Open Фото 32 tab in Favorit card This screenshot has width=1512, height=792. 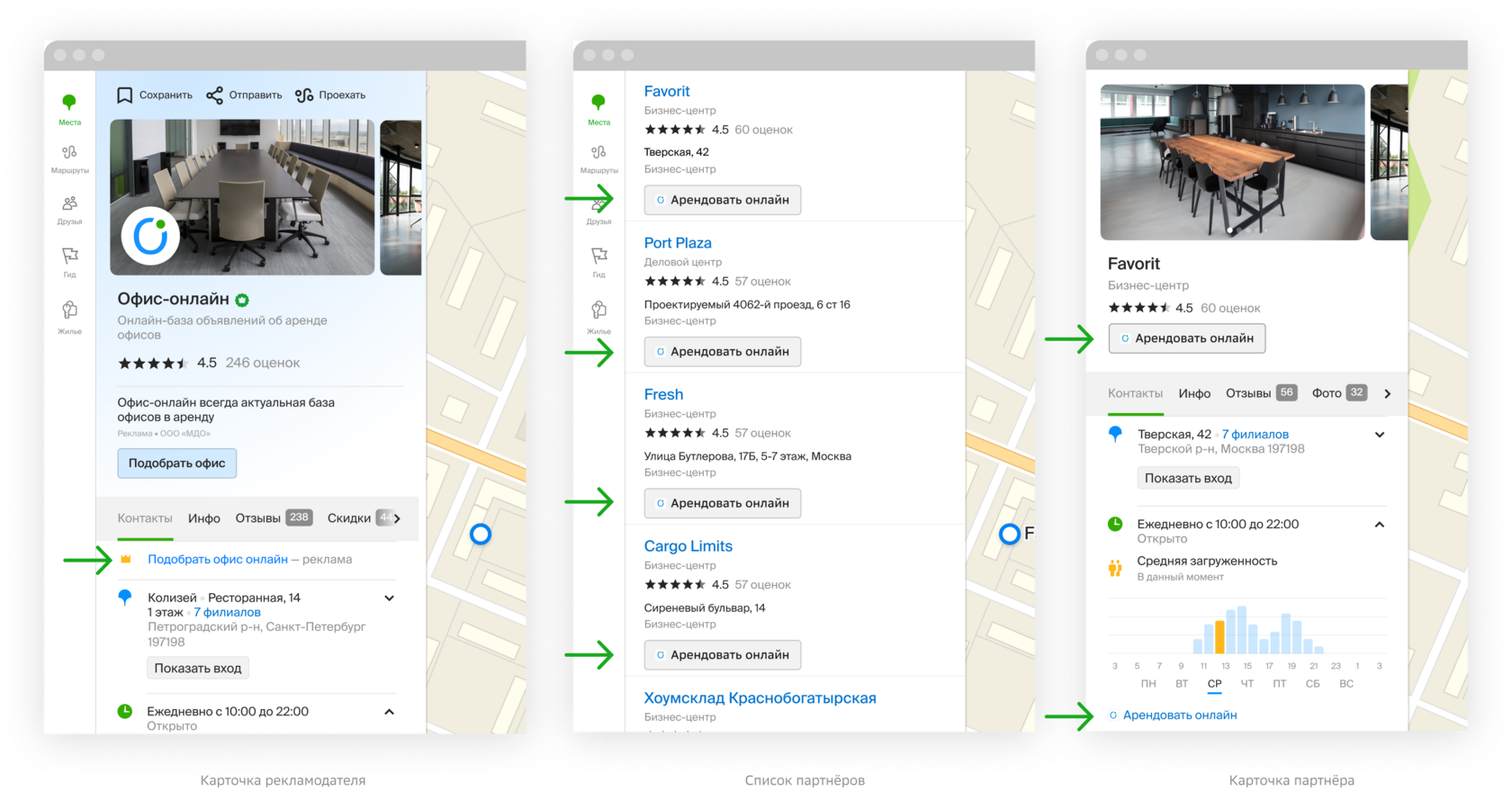point(1339,393)
